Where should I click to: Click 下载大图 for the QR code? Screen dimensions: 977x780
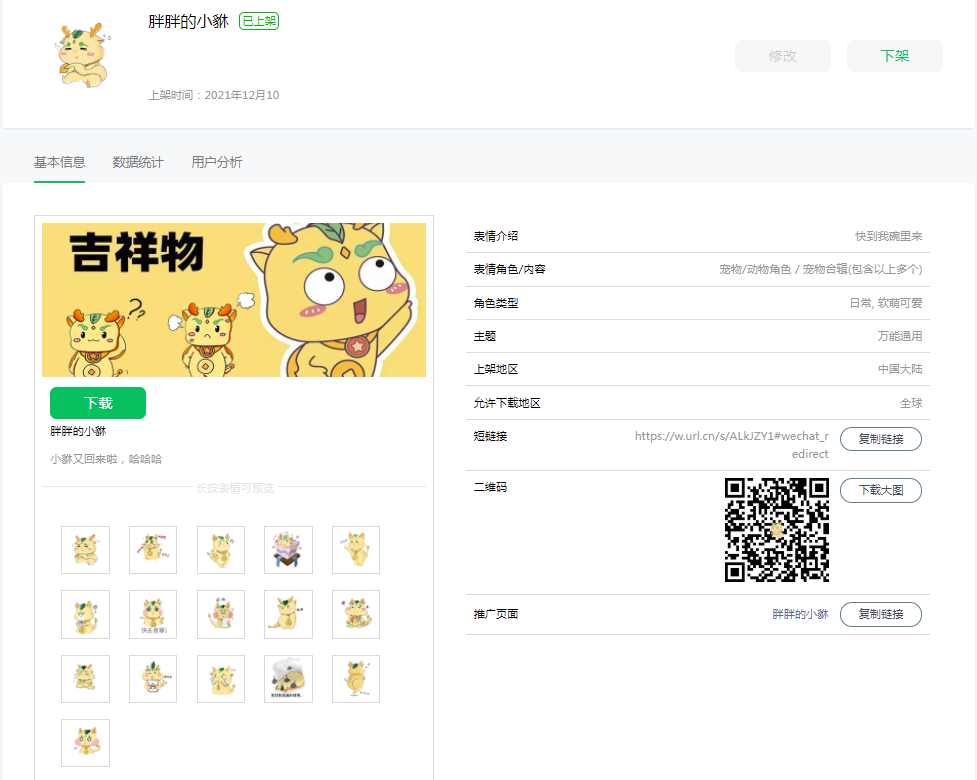pyautogui.click(x=880, y=490)
